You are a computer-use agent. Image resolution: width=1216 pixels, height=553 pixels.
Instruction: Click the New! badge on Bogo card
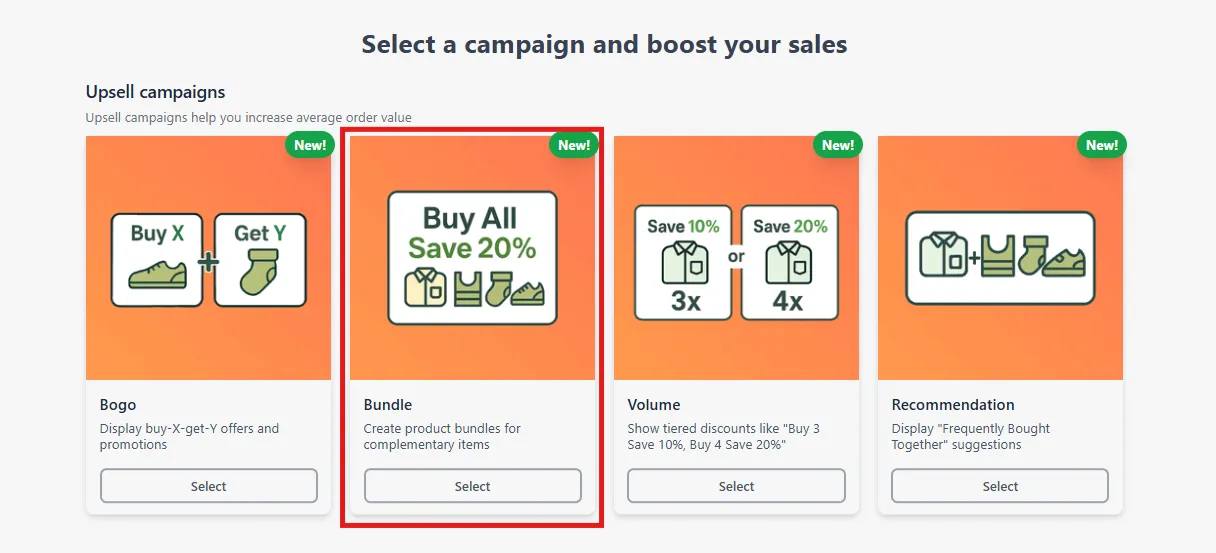coord(310,145)
